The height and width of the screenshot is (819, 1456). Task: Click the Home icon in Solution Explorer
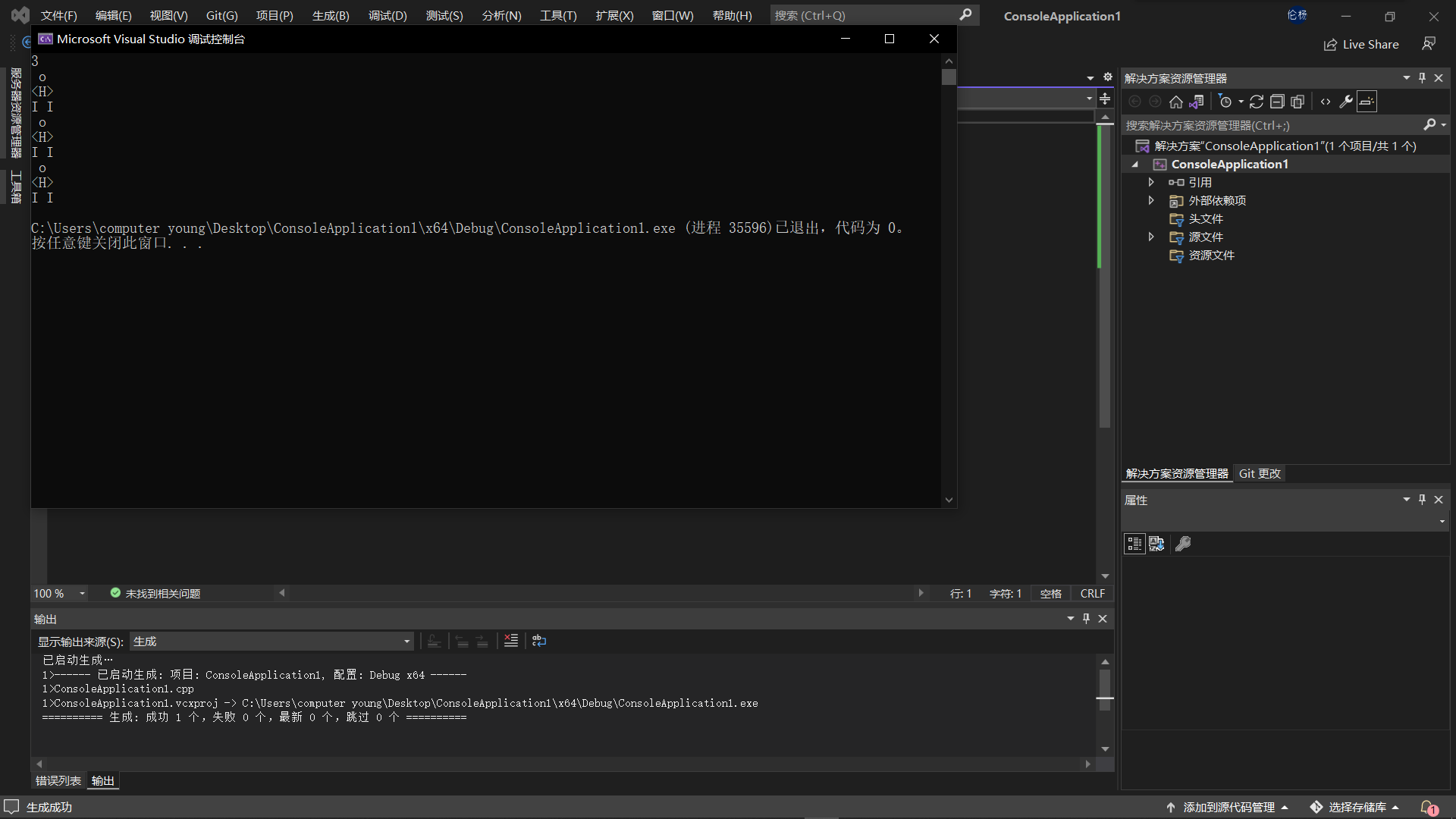(x=1176, y=102)
